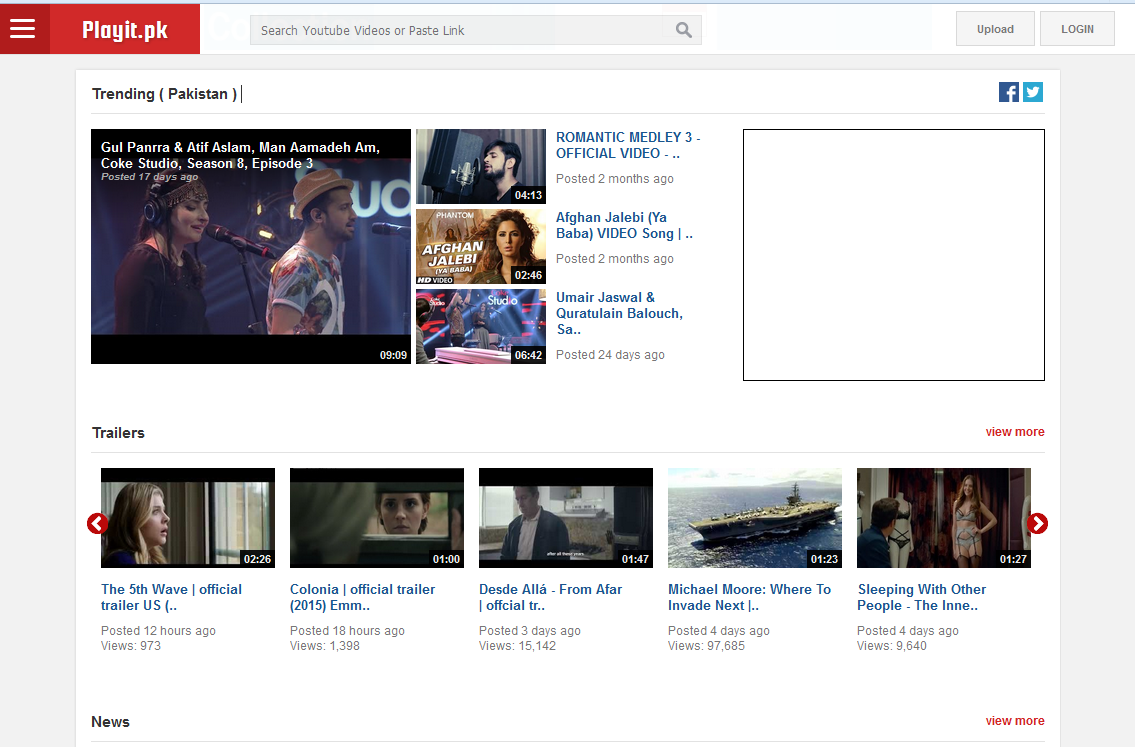
Task: Play the Gul Panrra & Atif Aslam featured video
Action: tap(250, 247)
